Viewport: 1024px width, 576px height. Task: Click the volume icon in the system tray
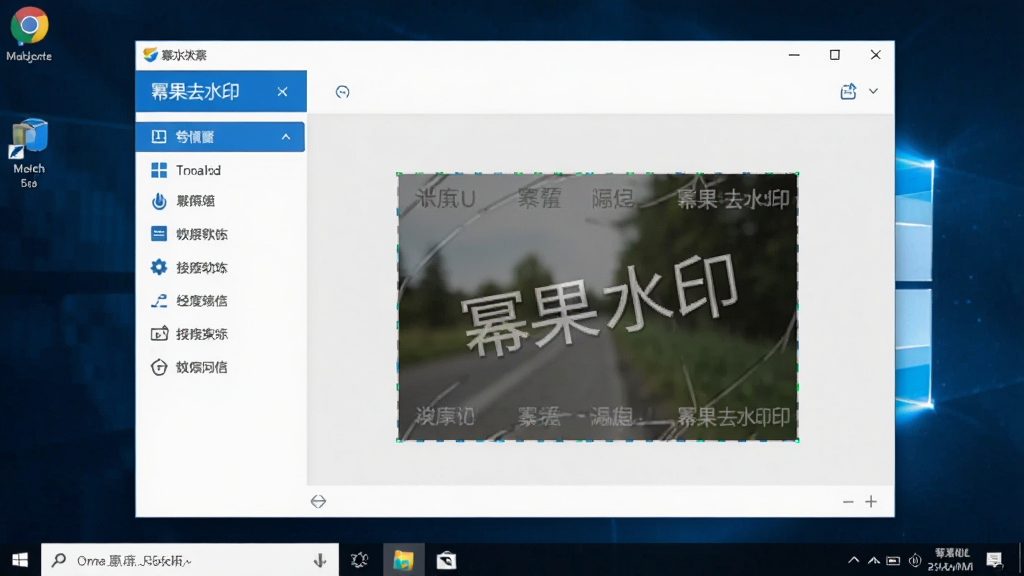(915, 560)
